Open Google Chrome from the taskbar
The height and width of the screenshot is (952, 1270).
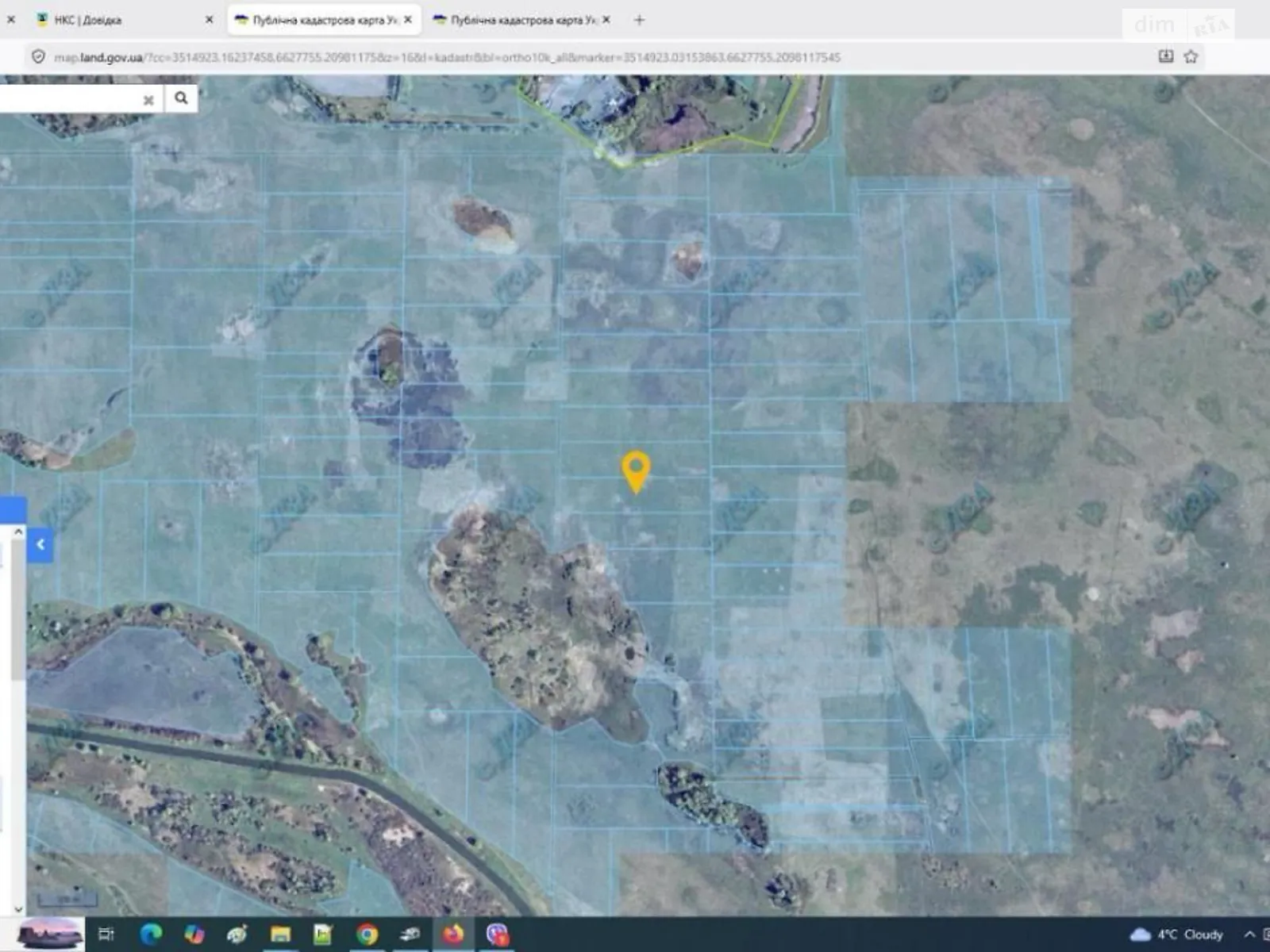367,934
